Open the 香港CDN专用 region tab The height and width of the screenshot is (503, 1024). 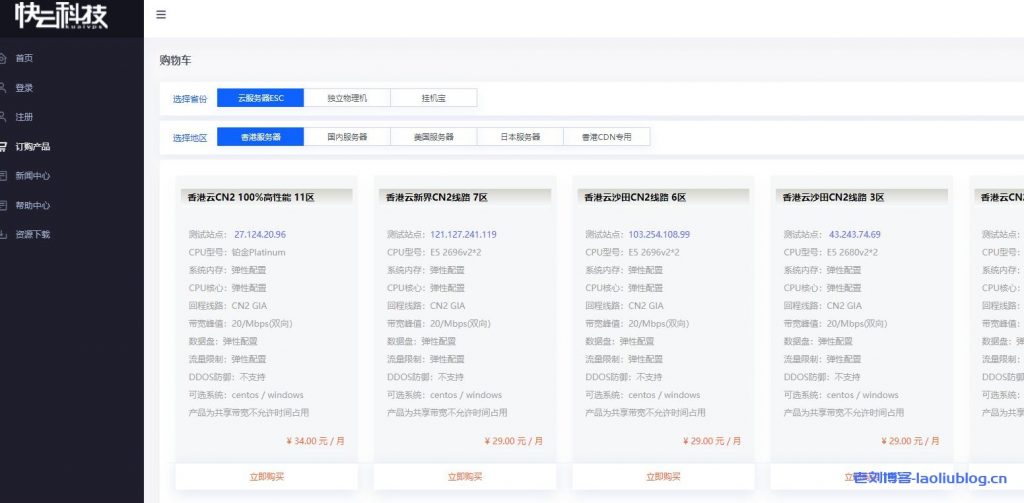[607, 137]
